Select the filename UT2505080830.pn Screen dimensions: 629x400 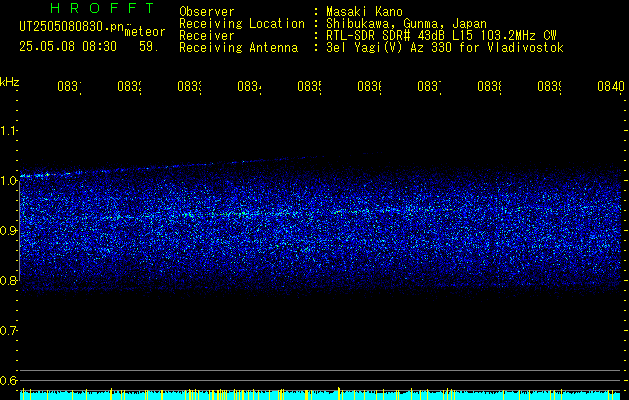(x=72, y=26)
